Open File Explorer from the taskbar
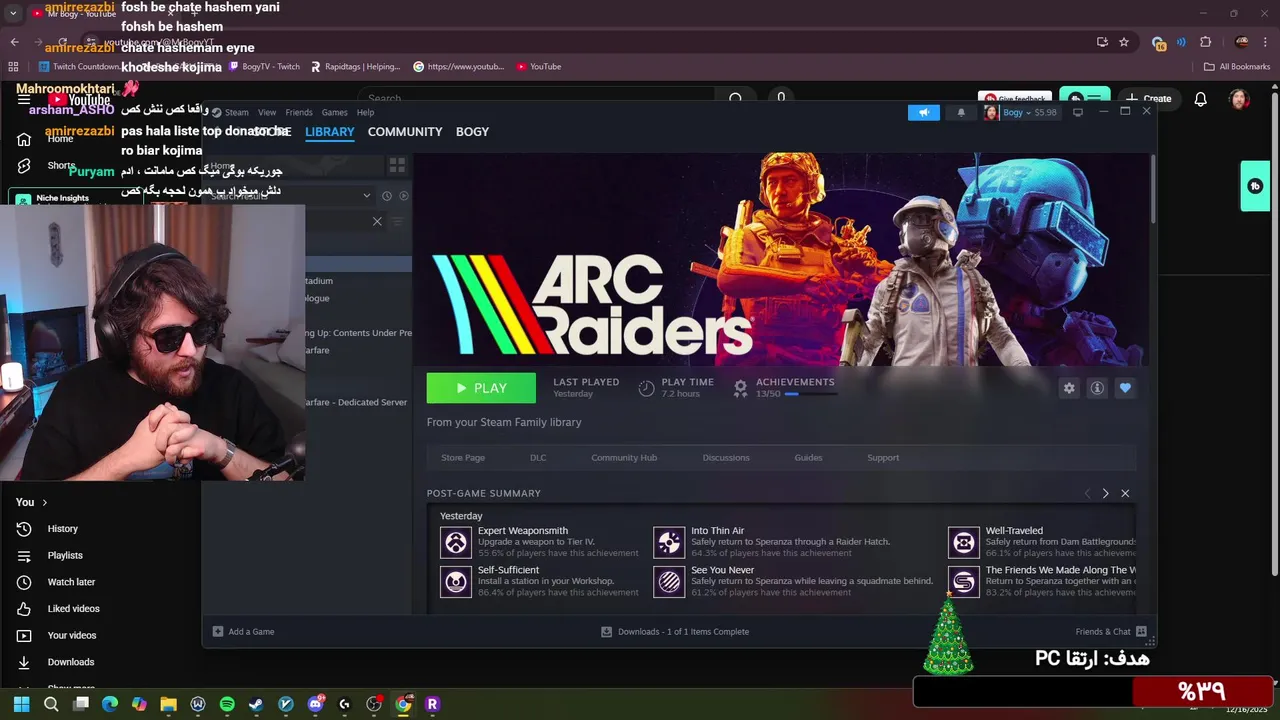Screen dimensions: 1280x720 click(x=168, y=704)
